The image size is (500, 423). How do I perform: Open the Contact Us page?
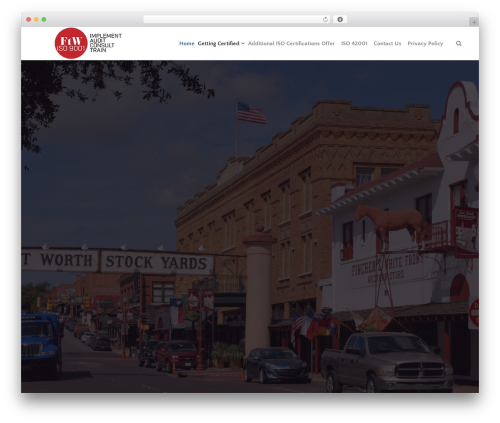click(387, 43)
